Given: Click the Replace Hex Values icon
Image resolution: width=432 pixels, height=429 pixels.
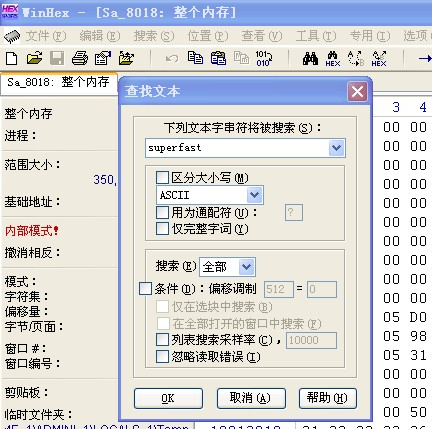Looking at the screenshot, I should coord(379,59).
